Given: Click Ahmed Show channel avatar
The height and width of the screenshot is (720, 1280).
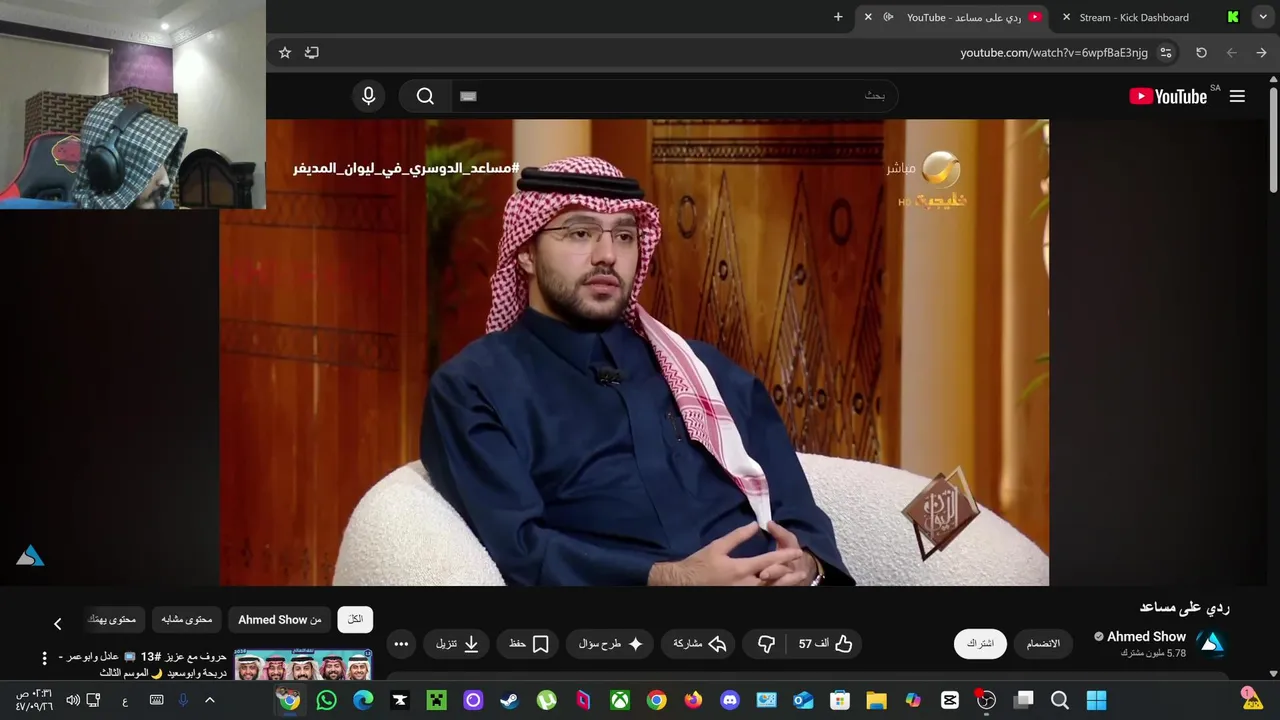Looking at the screenshot, I should [1212, 643].
